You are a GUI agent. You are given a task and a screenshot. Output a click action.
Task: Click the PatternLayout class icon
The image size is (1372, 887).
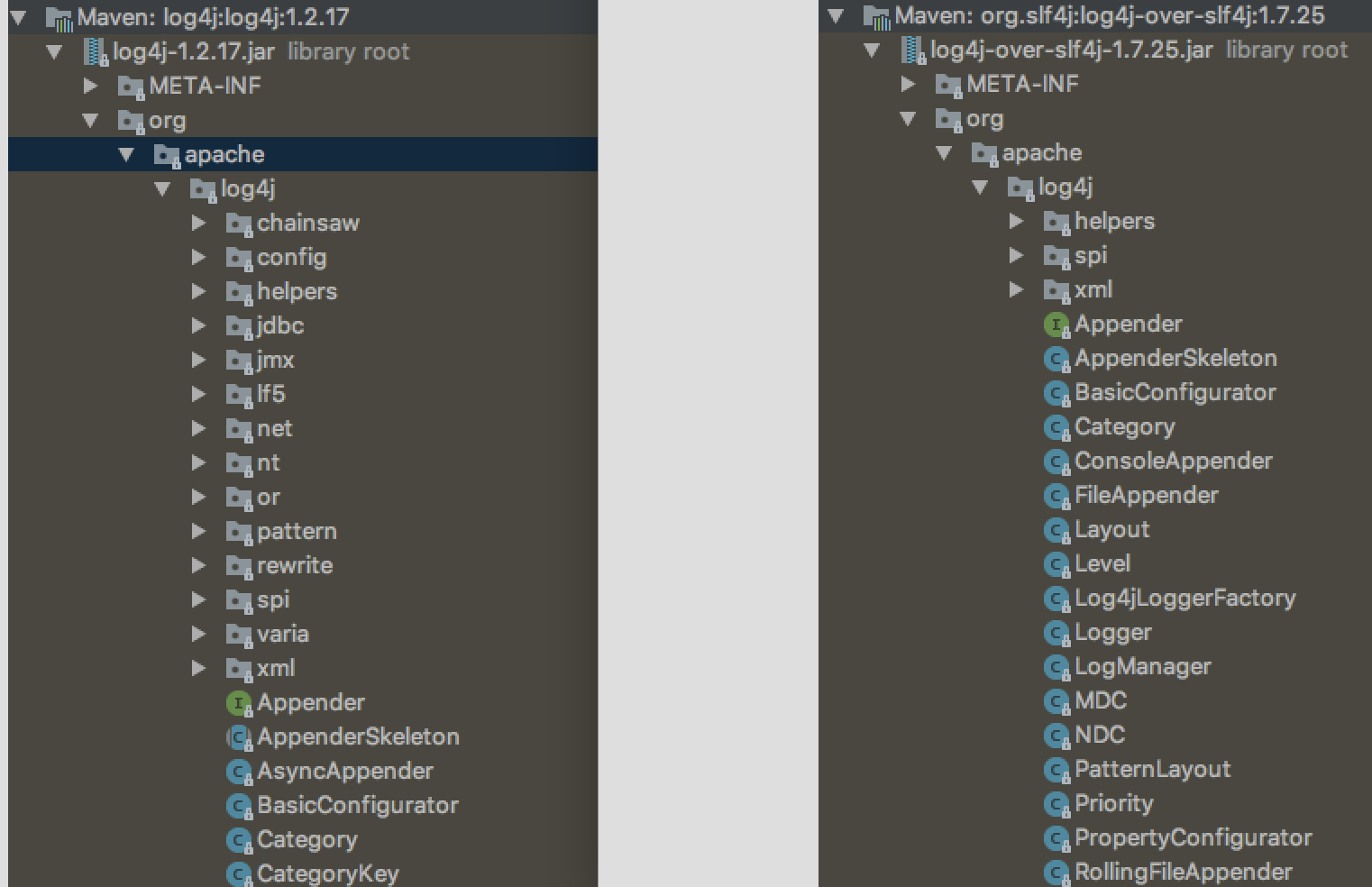[1056, 770]
